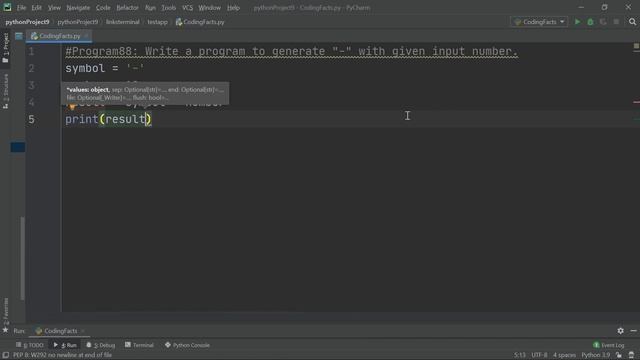640x360 pixels.
Task: Click the PyCharm logo in the title bar
Action: pyautogui.click(x=7, y=7)
